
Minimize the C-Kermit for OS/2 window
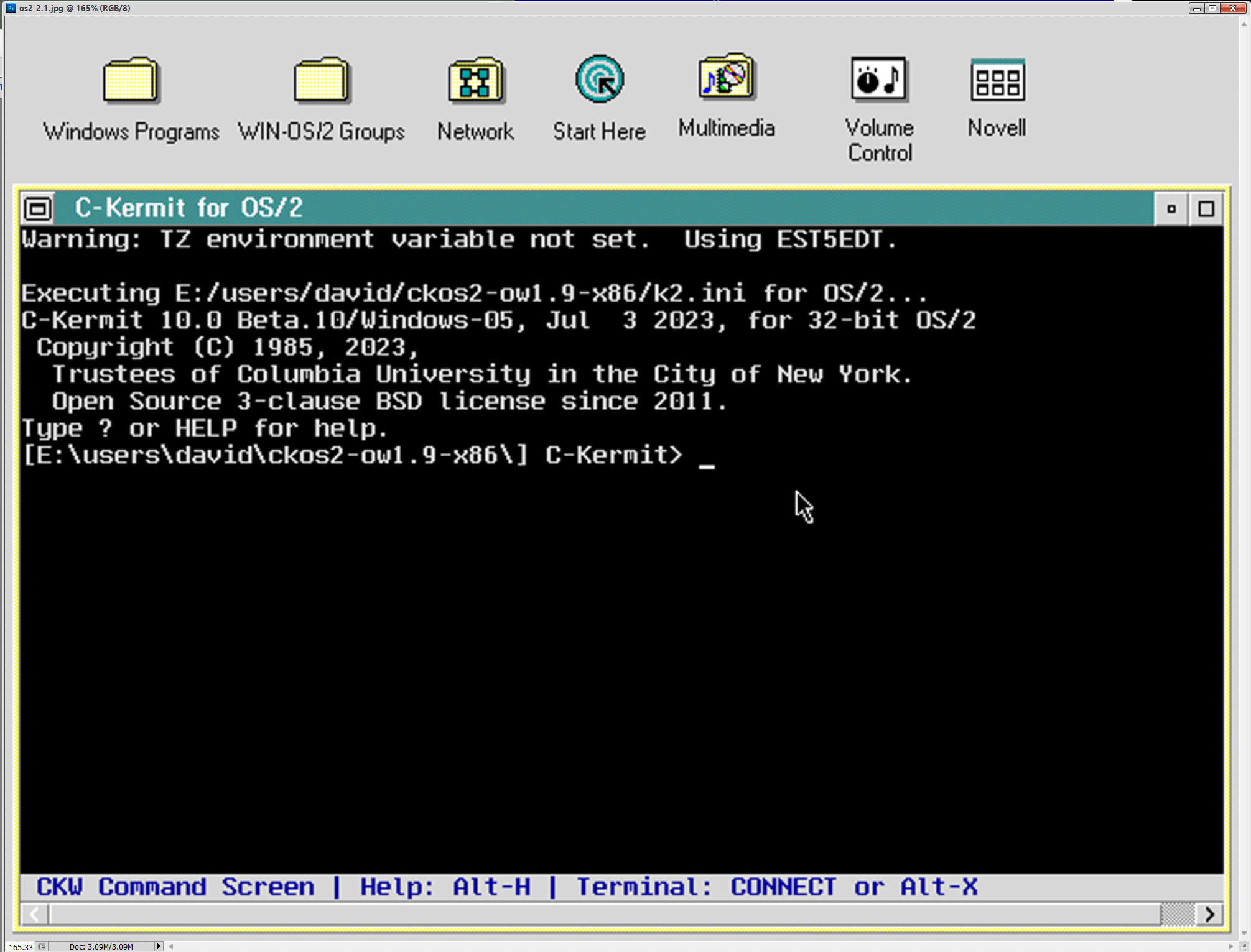tap(1171, 209)
